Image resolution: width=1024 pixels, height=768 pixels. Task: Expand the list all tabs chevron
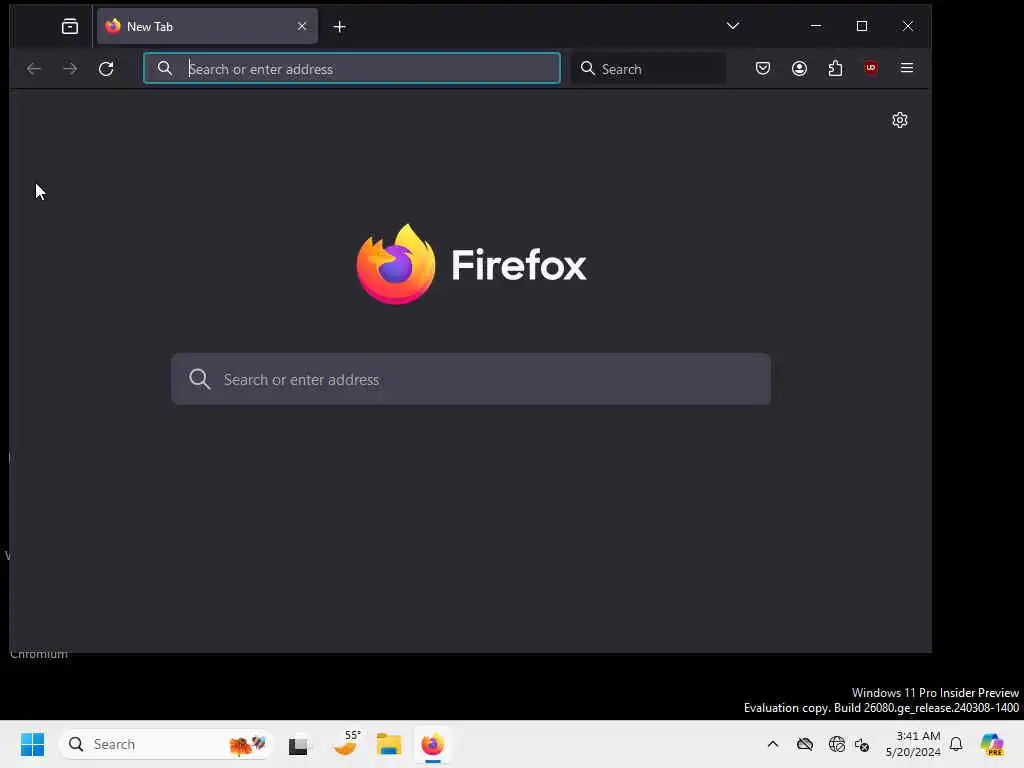coord(733,25)
